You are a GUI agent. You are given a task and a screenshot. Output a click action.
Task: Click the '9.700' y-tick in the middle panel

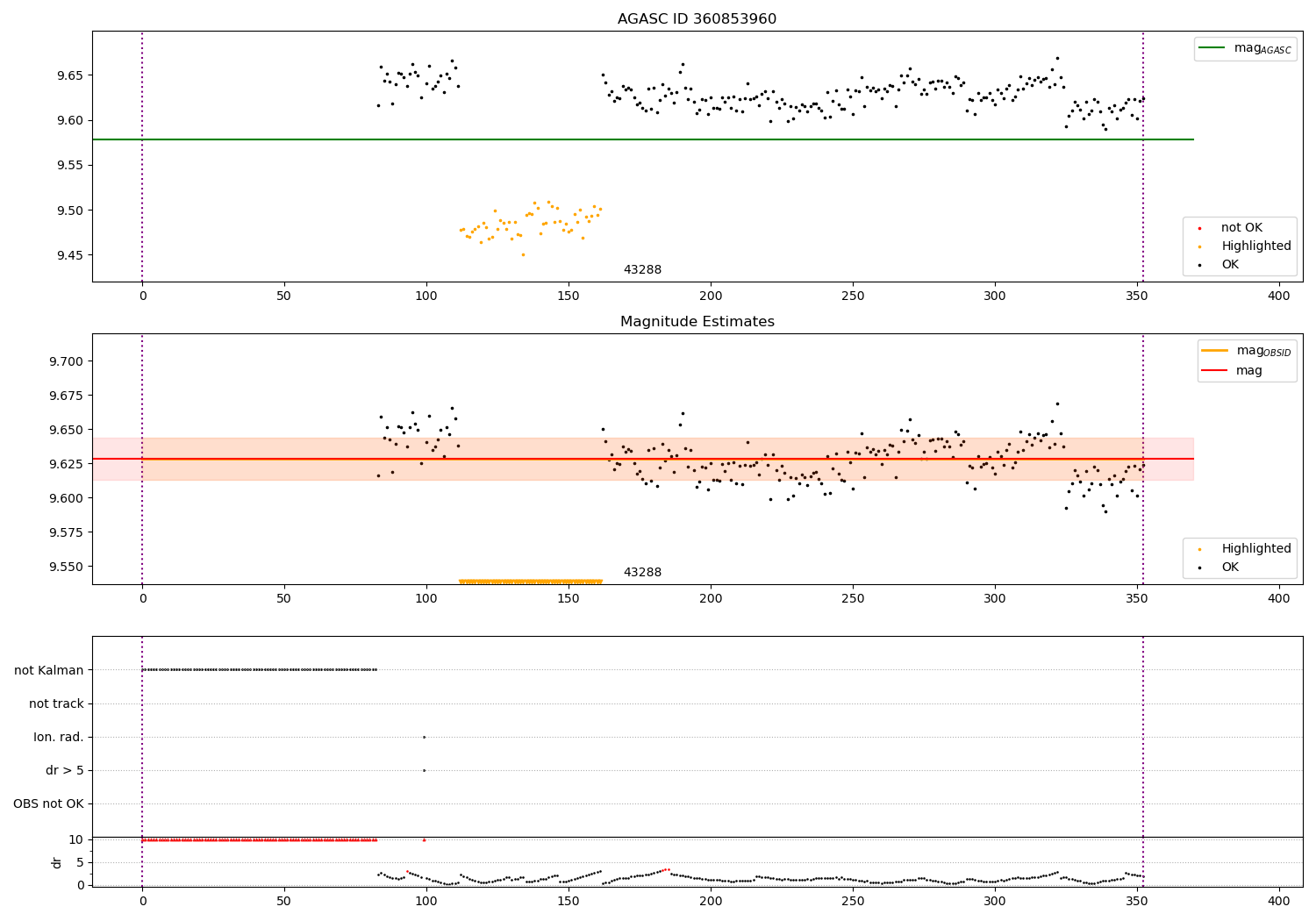click(66, 361)
